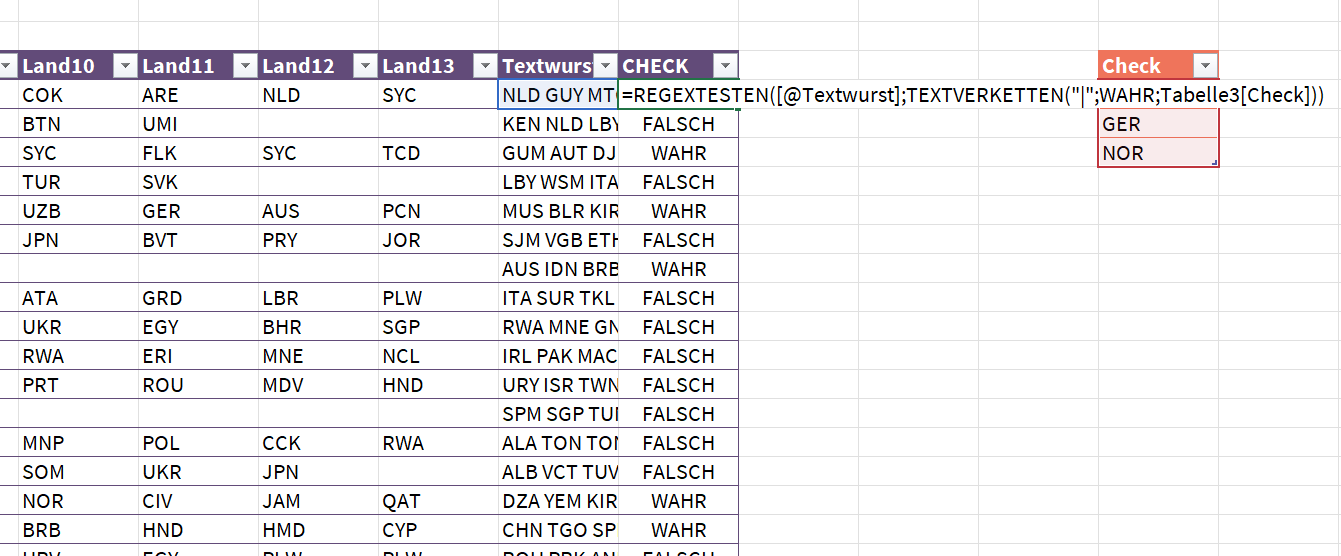Screen dimensions: 1341x556
Task: Select the QAT cell in Land13
Action: click(438, 501)
